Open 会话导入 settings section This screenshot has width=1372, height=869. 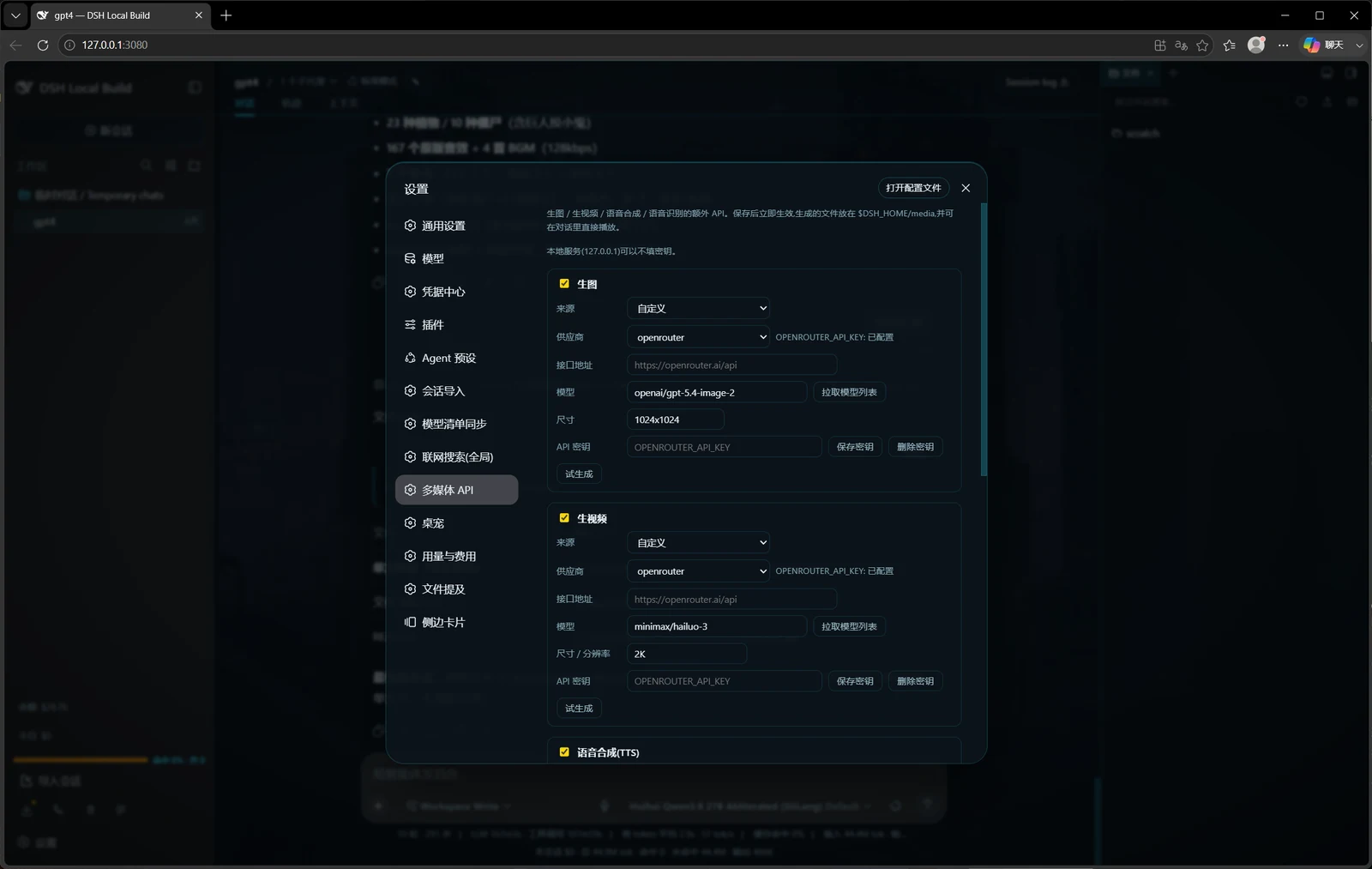pyautogui.click(x=456, y=391)
